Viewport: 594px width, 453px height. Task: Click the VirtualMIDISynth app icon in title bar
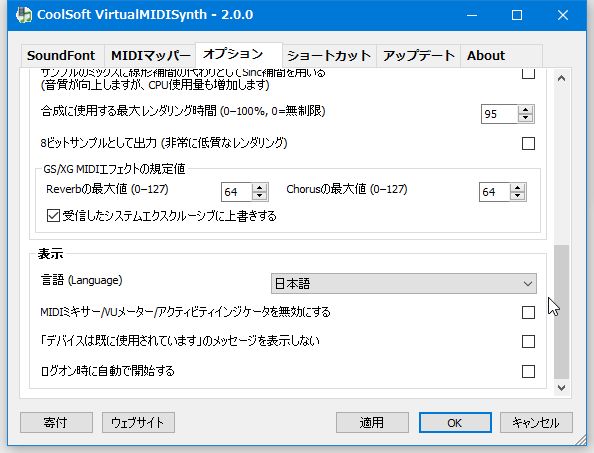(23, 15)
